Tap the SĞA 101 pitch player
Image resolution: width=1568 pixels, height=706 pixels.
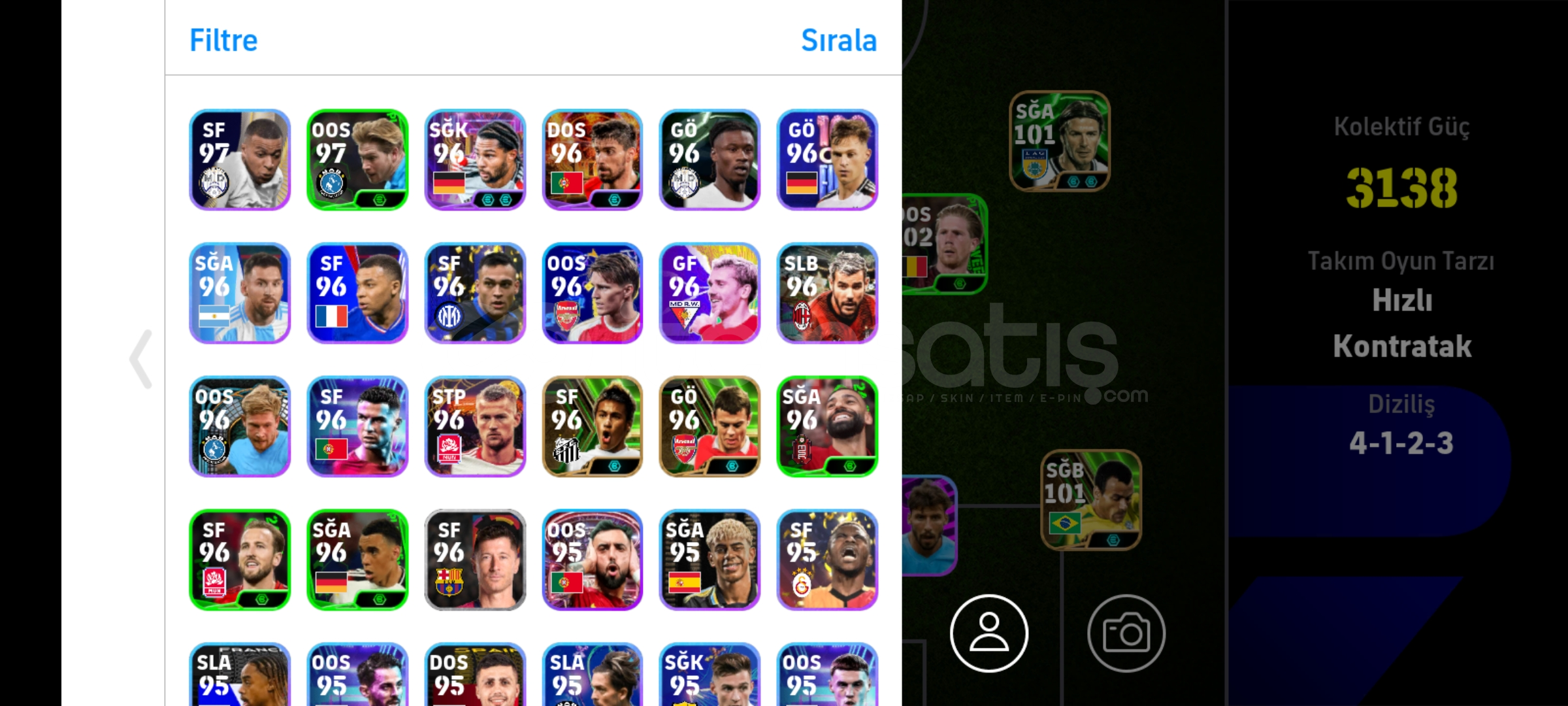point(1060,141)
